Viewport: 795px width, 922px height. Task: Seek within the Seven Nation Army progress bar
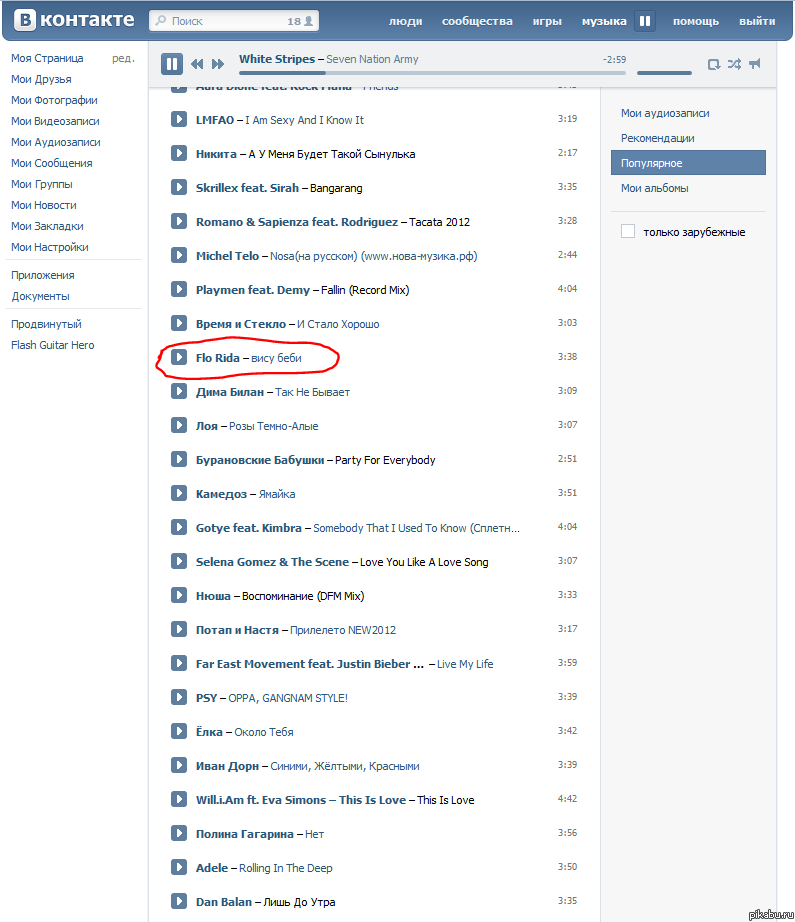coord(432,73)
